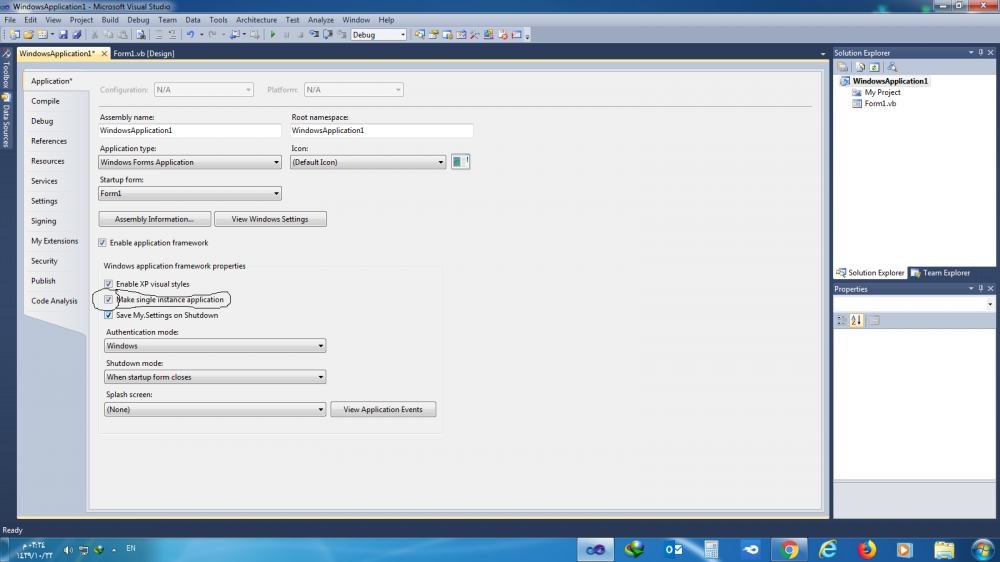The height and width of the screenshot is (562, 1000).
Task: Click the Refresh icon in Solution Explorer
Action: [874, 67]
